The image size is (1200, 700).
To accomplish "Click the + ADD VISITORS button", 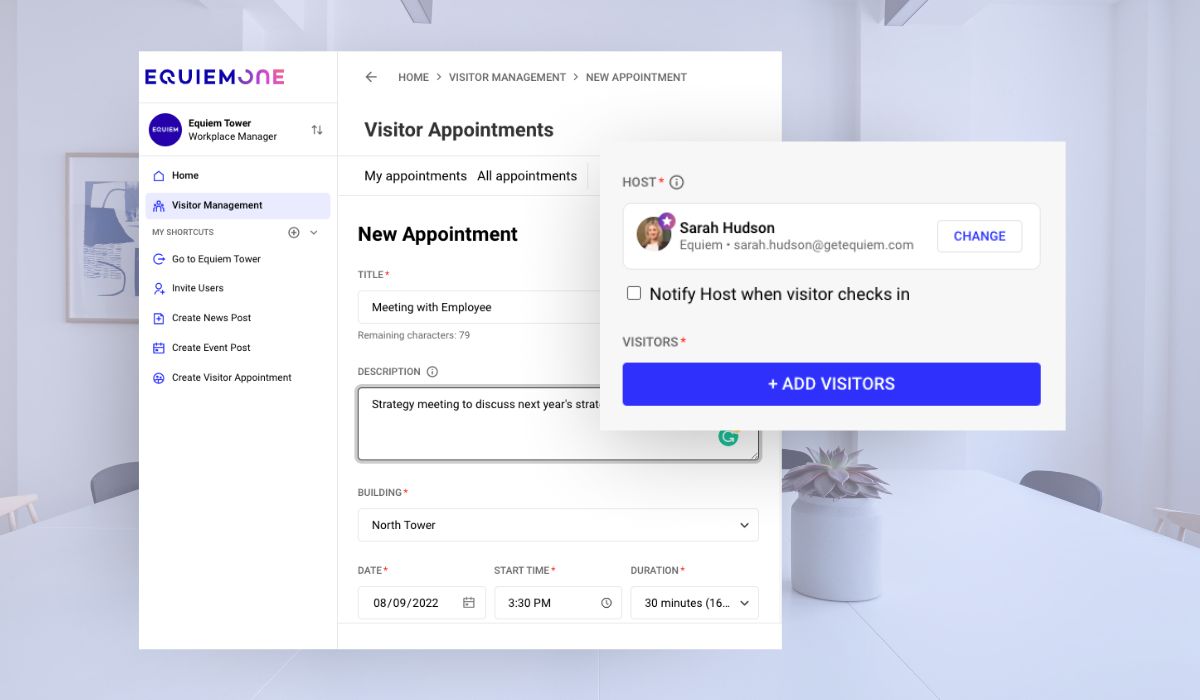I will (x=831, y=384).
